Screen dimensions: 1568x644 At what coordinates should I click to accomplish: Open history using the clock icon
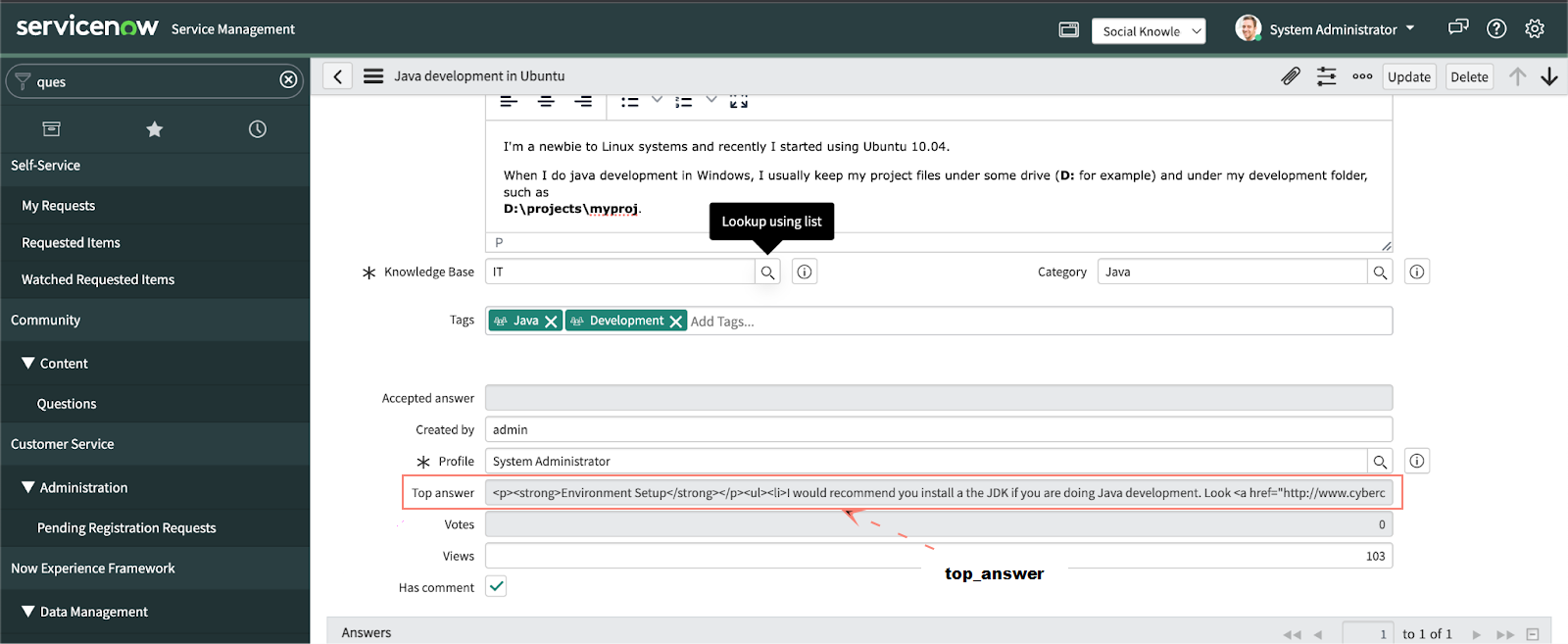point(258,129)
